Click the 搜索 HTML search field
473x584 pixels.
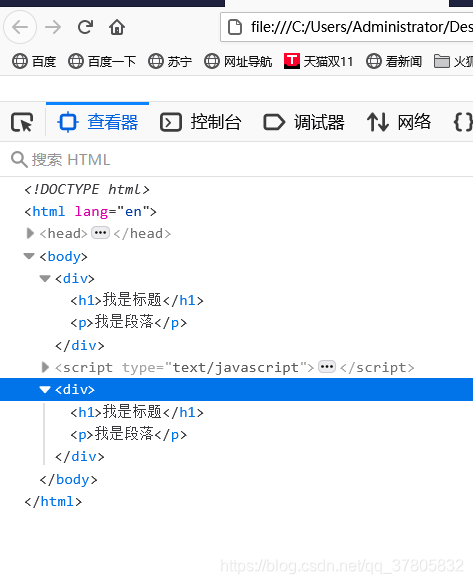pyautogui.click(x=236, y=159)
